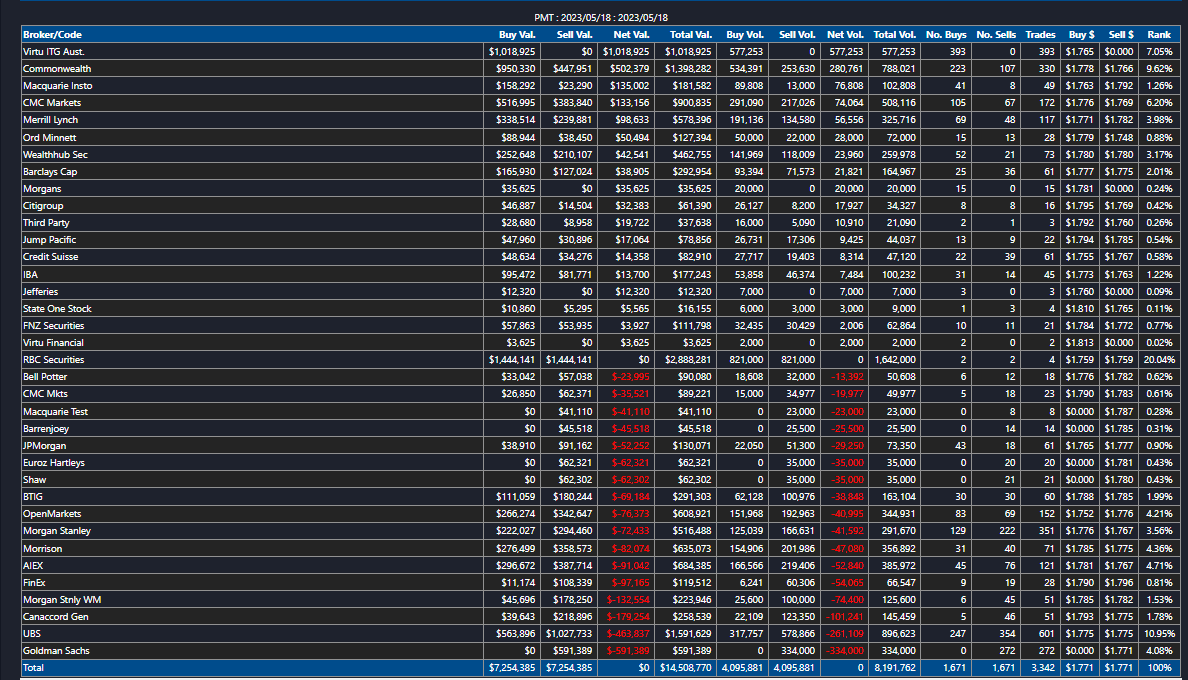Select the Jump Pacific broker name
The height and width of the screenshot is (680, 1188).
[49, 240]
